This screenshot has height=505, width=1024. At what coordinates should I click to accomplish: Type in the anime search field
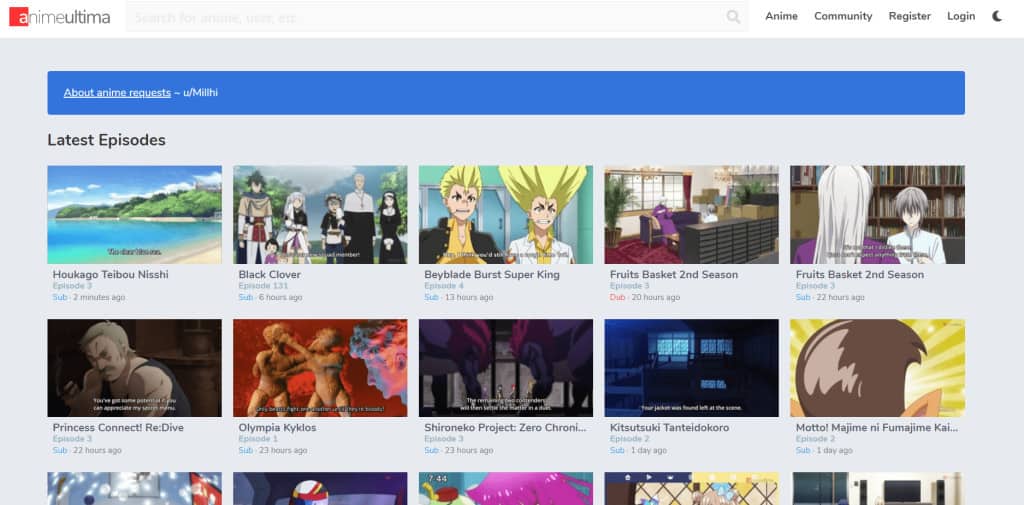coord(420,17)
